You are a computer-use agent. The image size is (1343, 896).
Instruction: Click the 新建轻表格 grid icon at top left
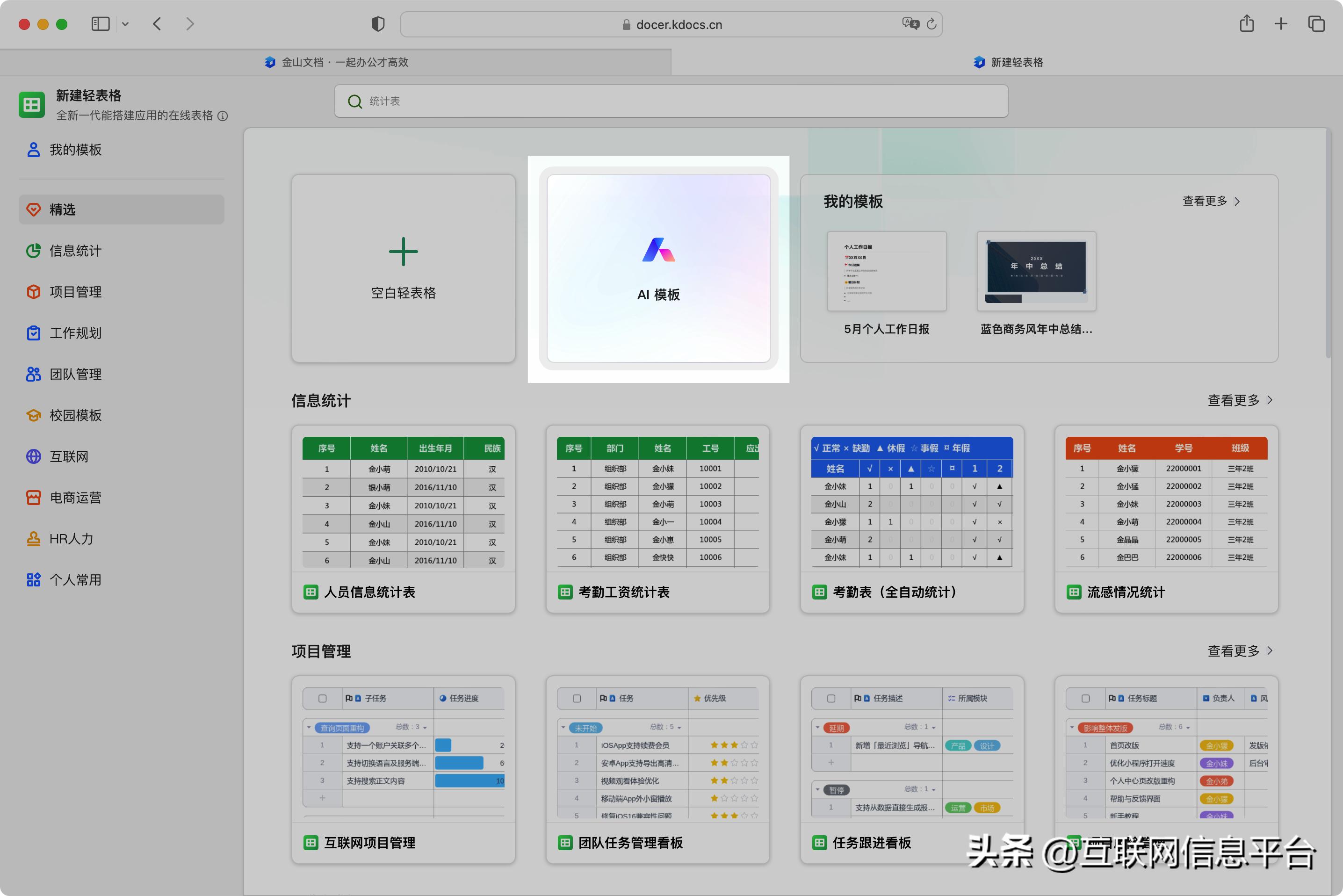31,105
